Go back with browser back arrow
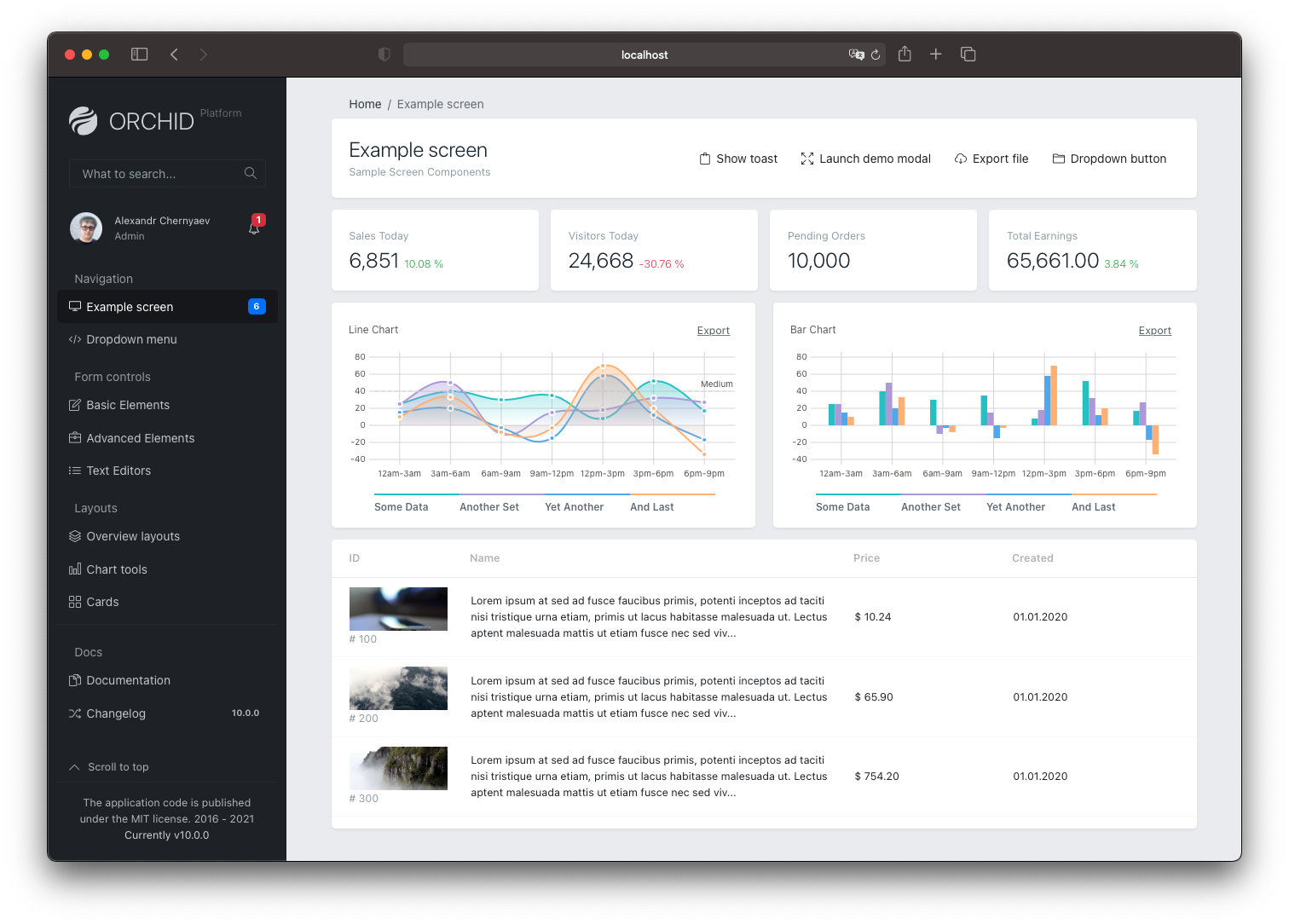This screenshot has height=924, width=1289. [174, 55]
